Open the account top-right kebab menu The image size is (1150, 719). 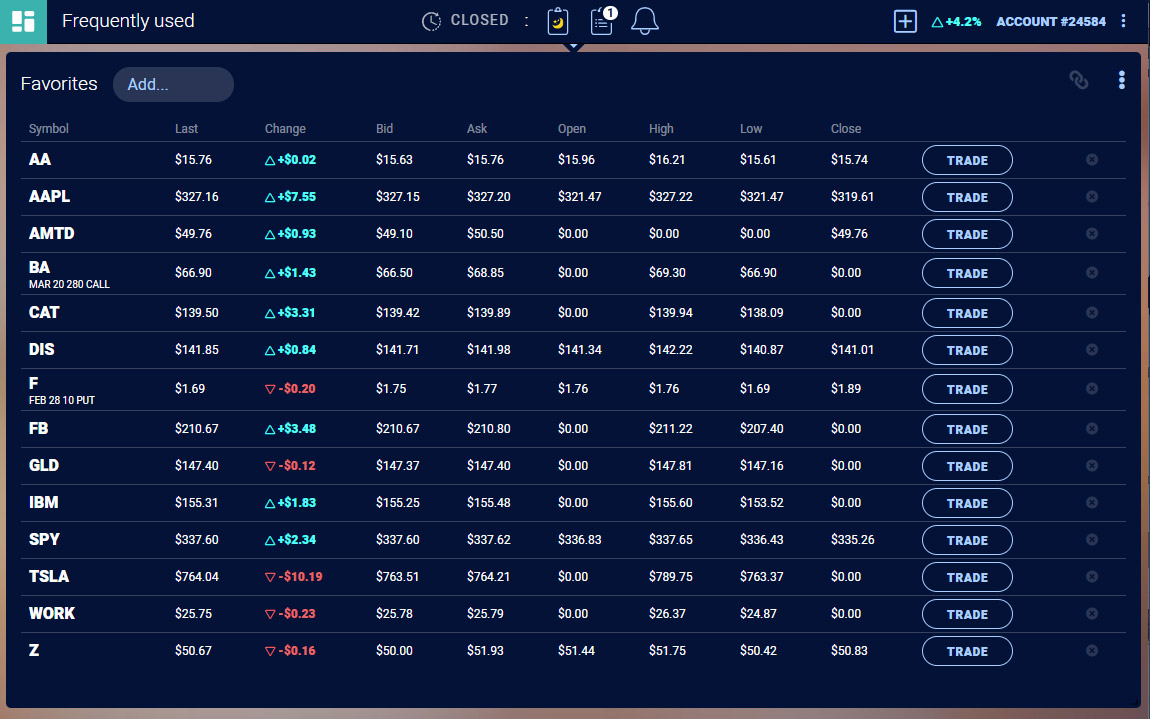[x=1123, y=21]
